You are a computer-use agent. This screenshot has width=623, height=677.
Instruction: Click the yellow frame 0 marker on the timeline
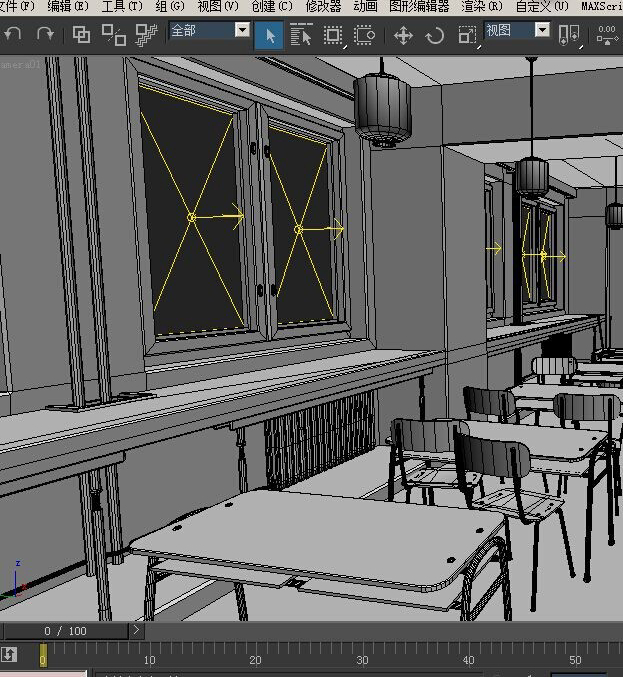(43, 655)
